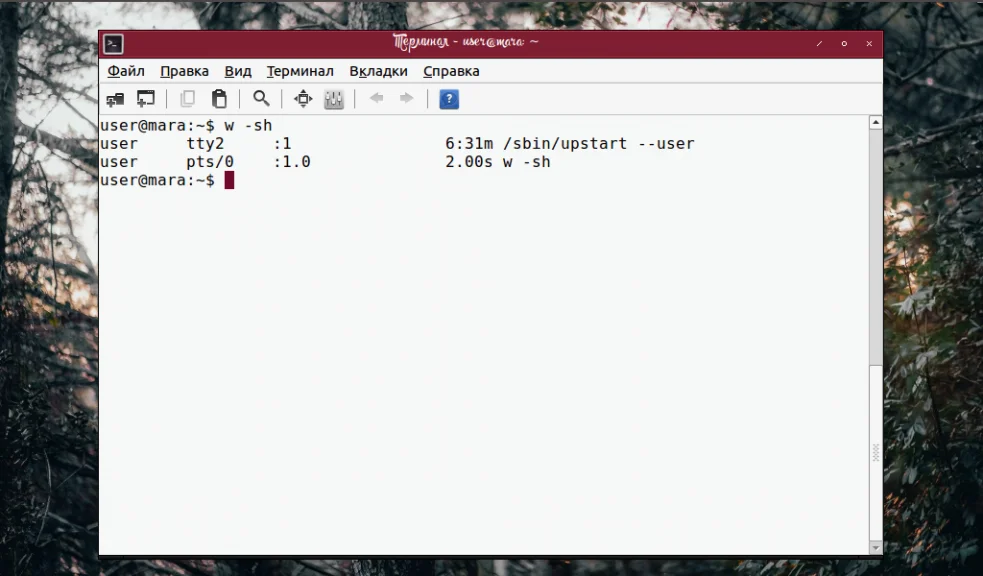Click the terminal app icon in title bar

pos(113,44)
